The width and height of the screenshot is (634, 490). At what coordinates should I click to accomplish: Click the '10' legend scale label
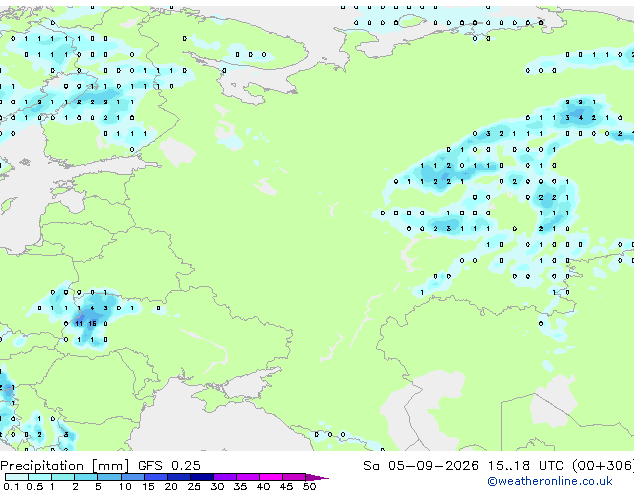[125, 486]
